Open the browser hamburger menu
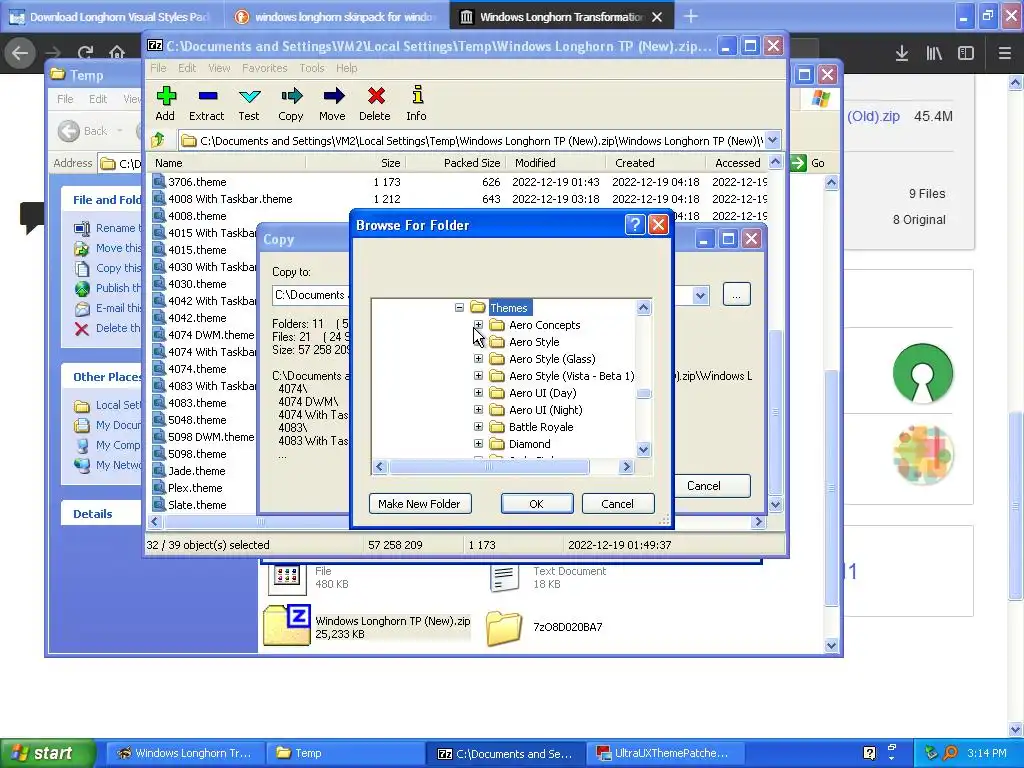Viewport: 1024px width, 768px height. tap(1004, 54)
